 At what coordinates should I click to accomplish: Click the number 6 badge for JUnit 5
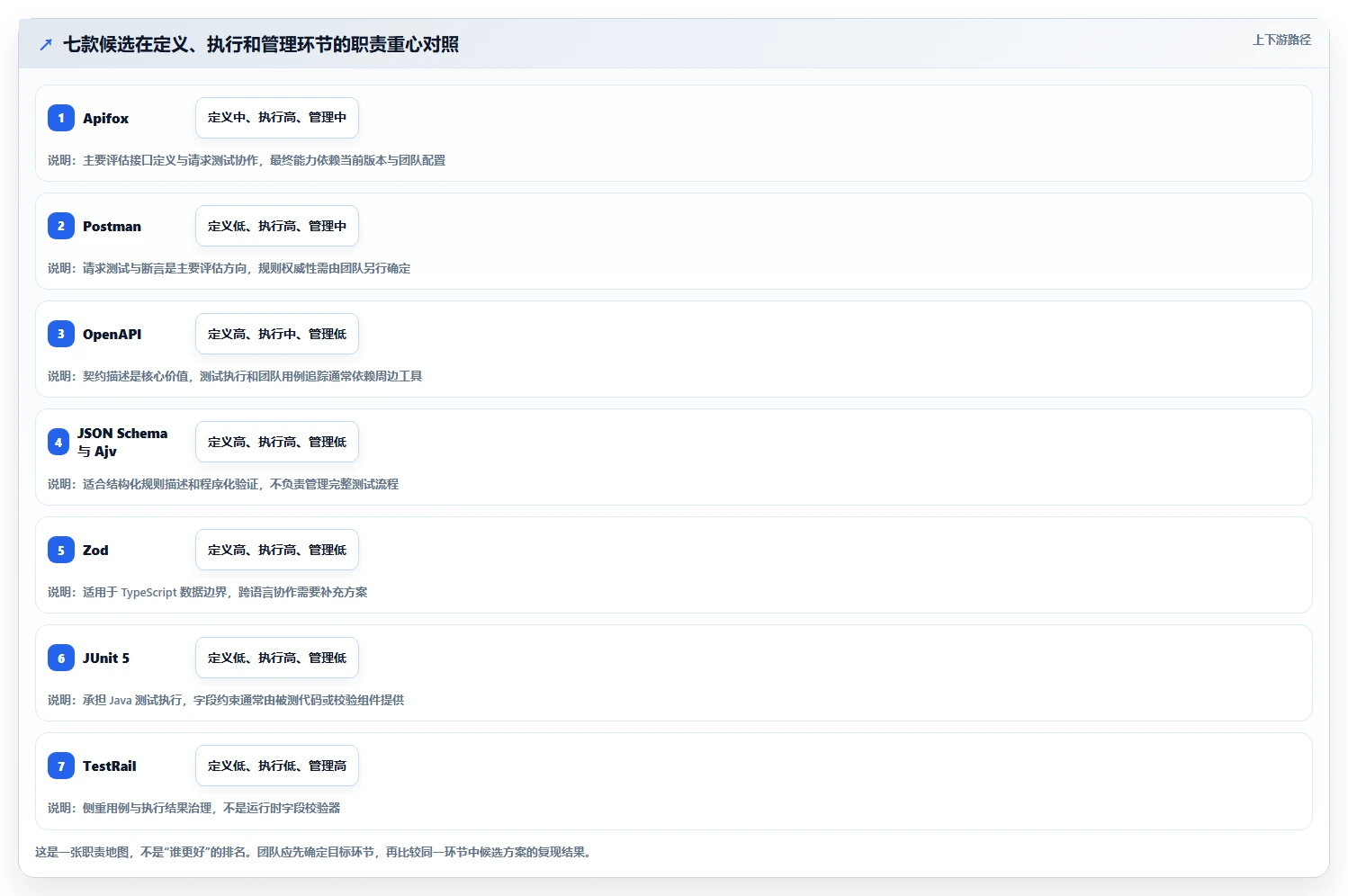[61, 658]
